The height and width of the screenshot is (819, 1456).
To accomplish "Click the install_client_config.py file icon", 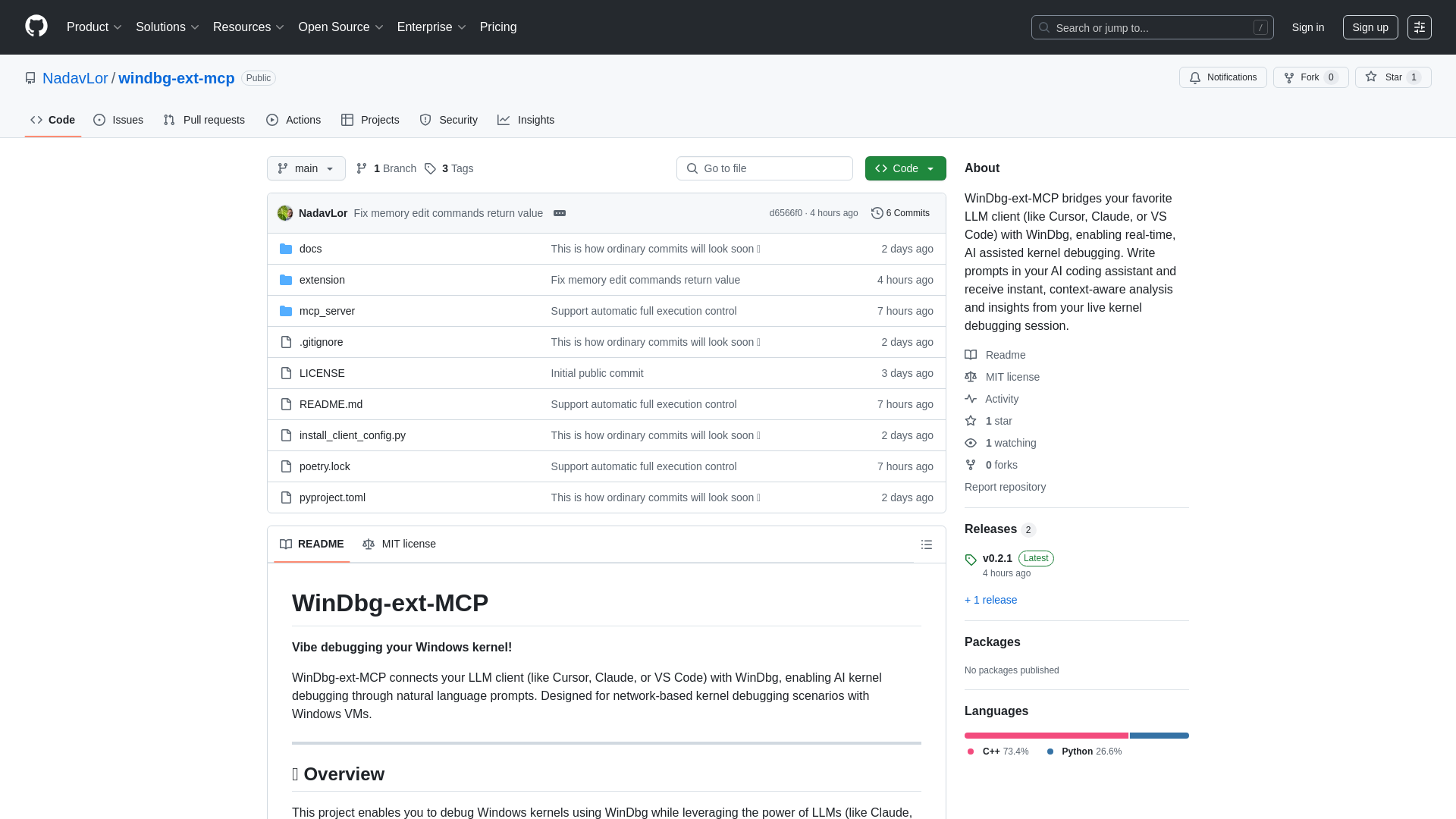I will (x=286, y=435).
